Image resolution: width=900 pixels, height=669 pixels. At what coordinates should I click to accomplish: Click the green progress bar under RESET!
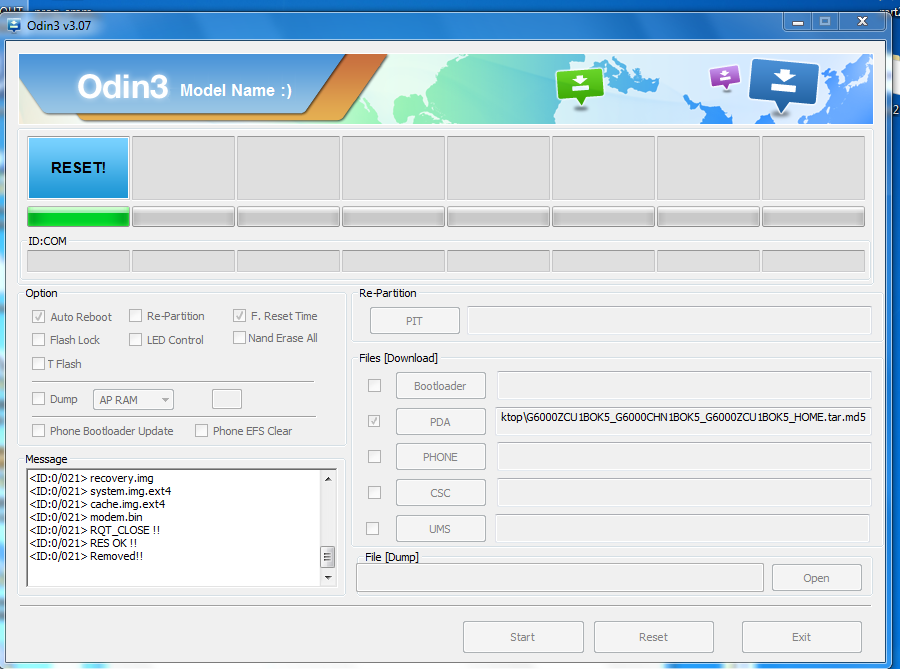pyautogui.click(x=78, y=217)
